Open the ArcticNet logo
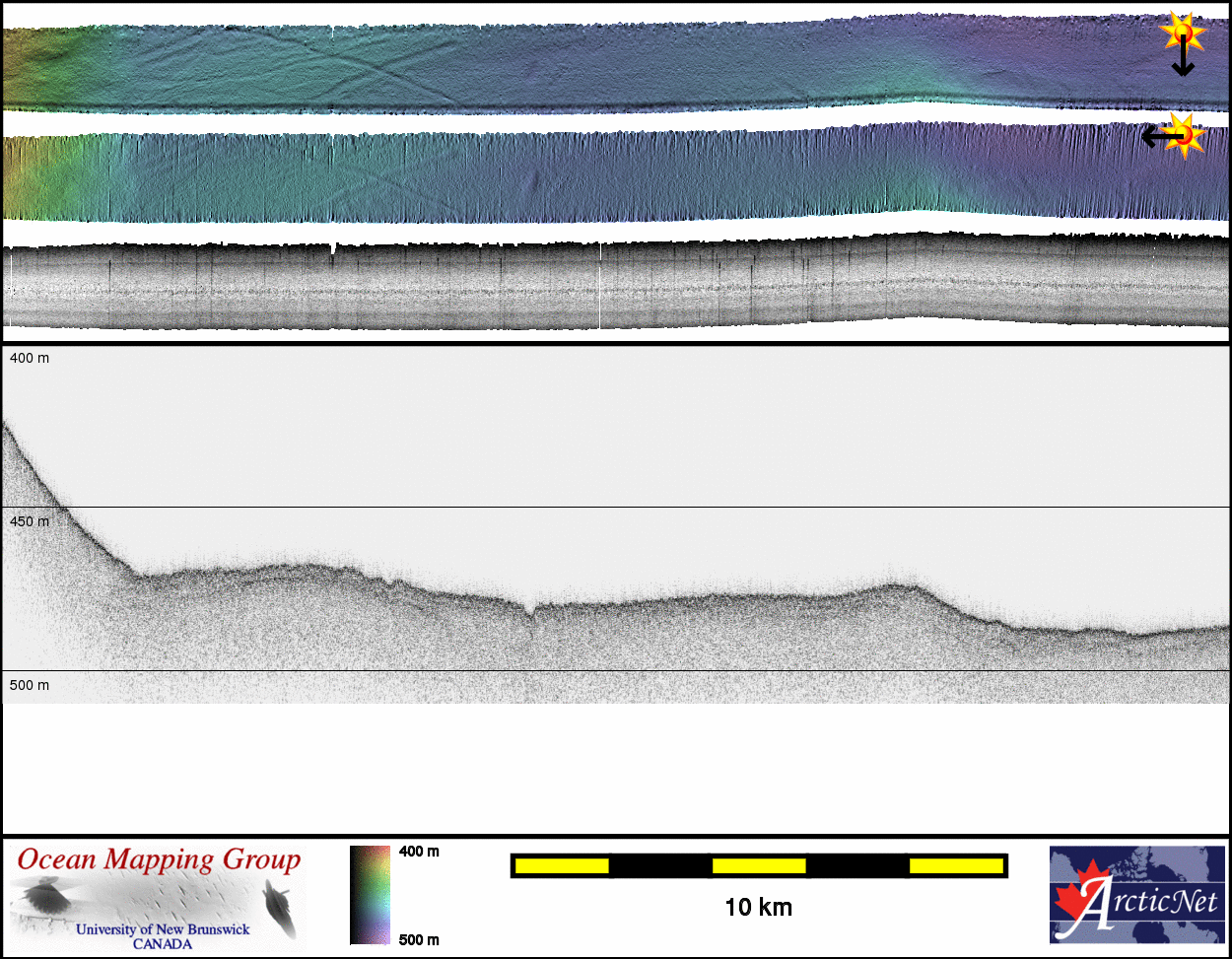This screenshot has height=959, width=1232. [1137, 895]
